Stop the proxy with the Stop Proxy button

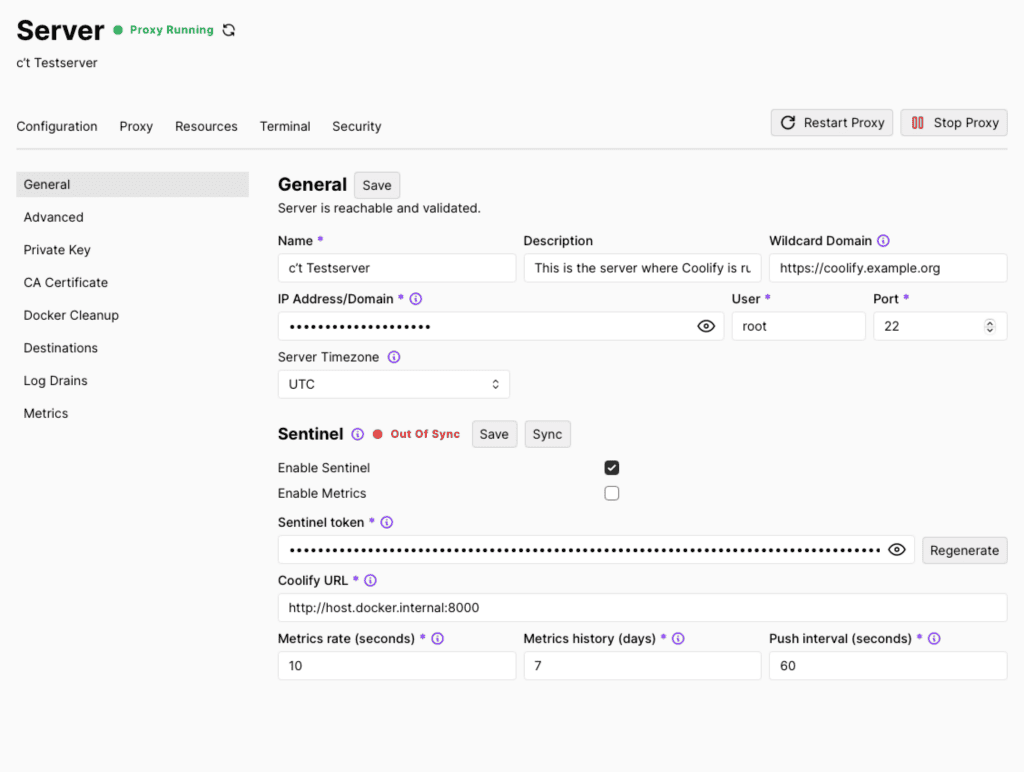(x=953, y=122)
